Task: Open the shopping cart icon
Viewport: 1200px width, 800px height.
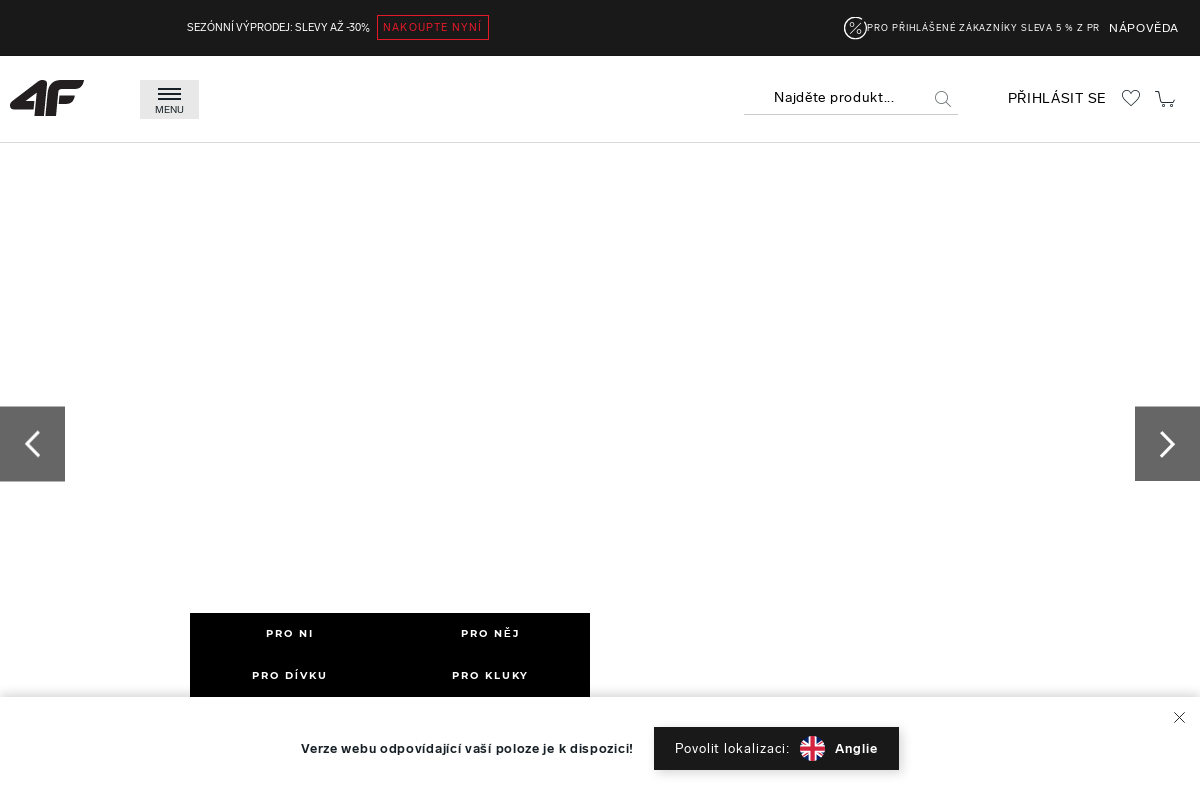Action: (1165, 98)
